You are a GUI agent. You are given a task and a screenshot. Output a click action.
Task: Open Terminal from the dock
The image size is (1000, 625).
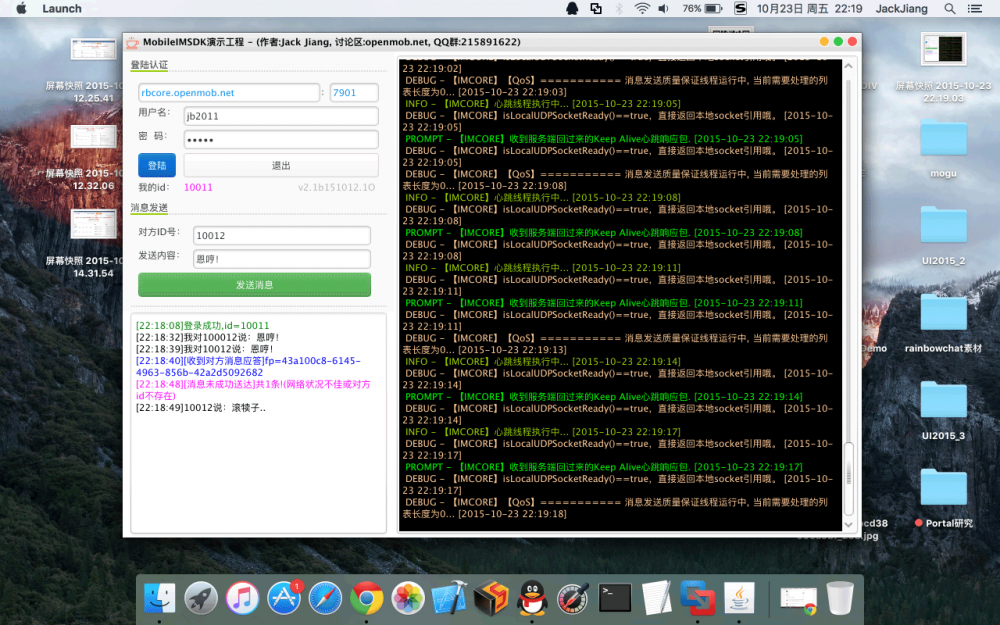[x=614, y=598]
